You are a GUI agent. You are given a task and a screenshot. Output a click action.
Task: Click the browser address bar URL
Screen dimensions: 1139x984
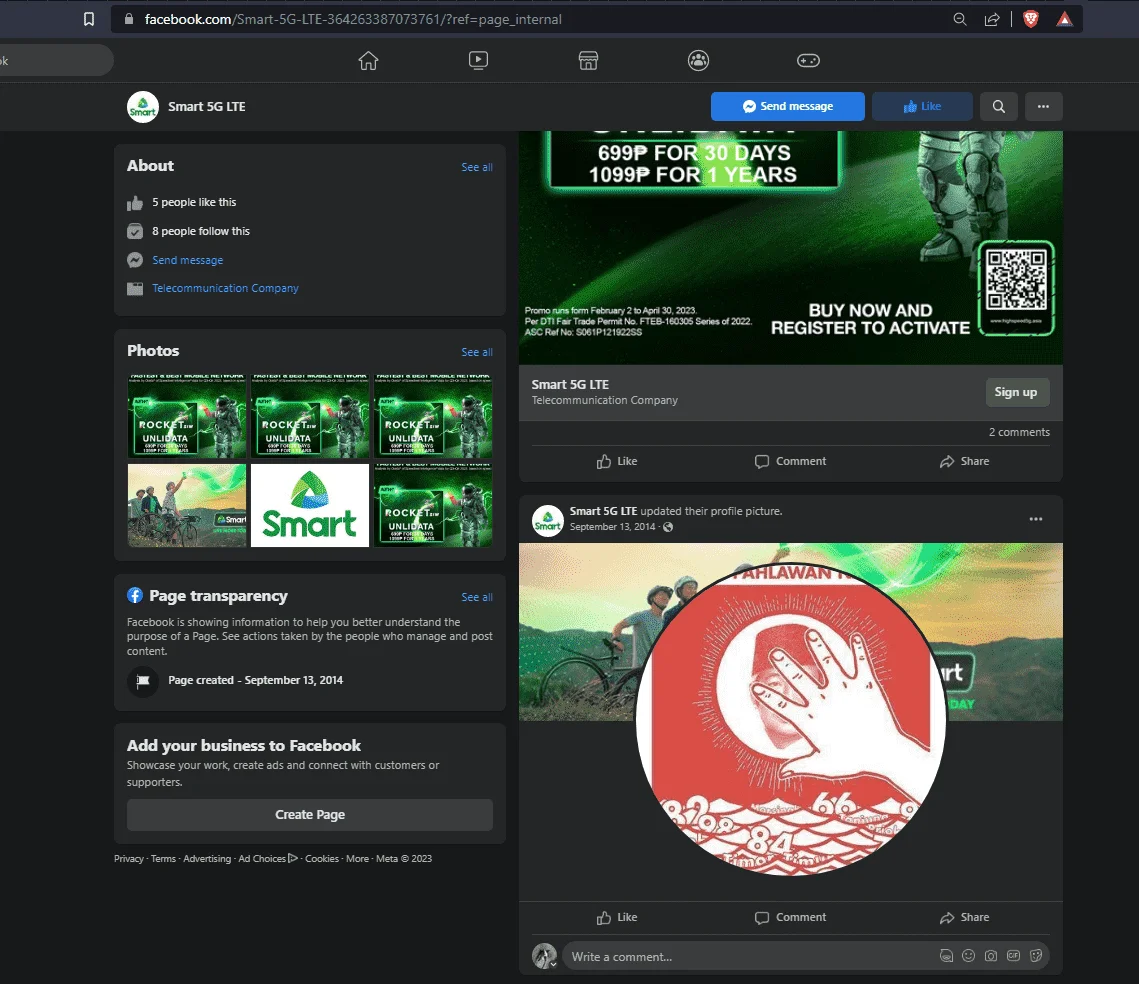tap(353, 19)
